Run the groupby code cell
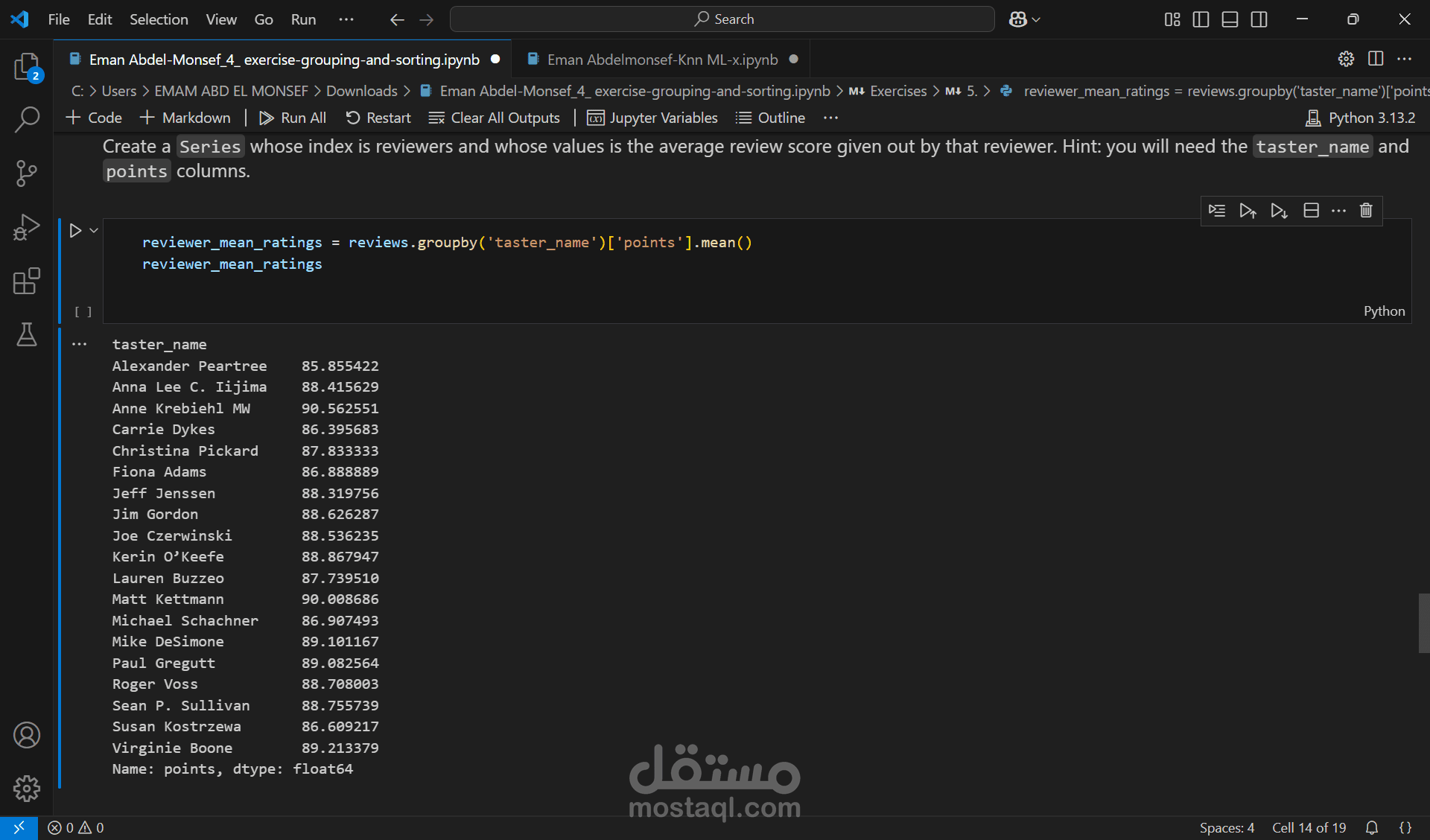Viewport: 1430px width, 840px height. point(75,231)
